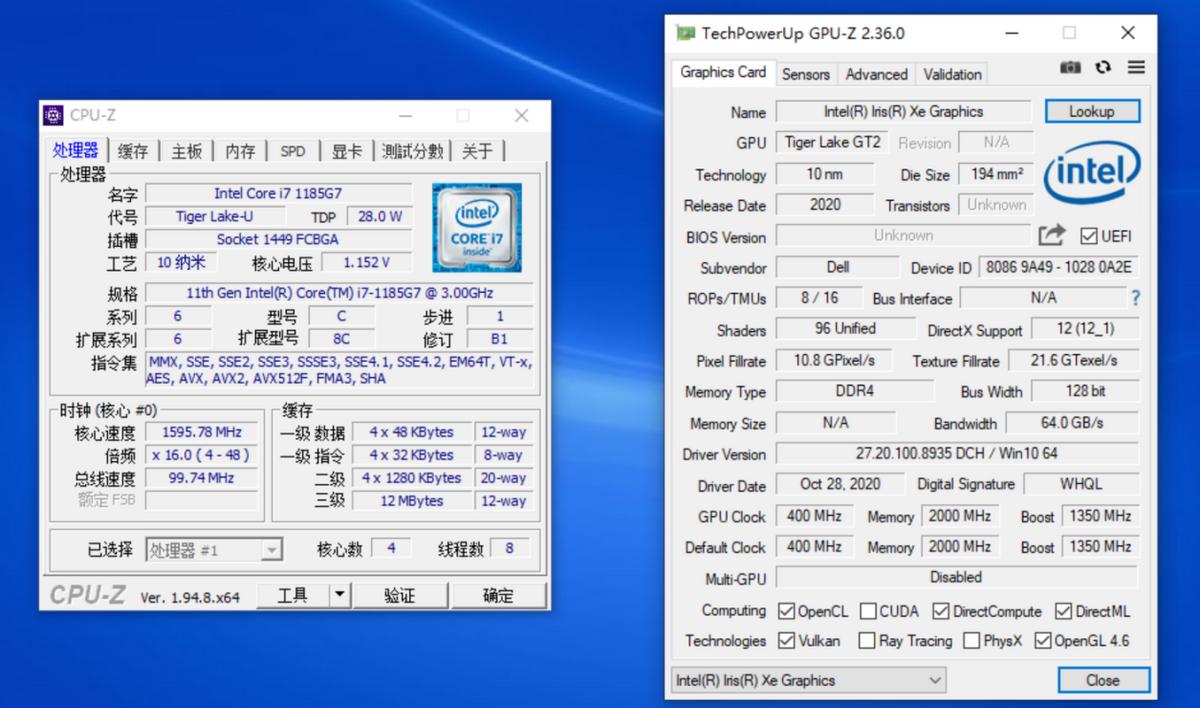Click the refresh icon in GPU-Z toolbar

tap(1103, 67)
